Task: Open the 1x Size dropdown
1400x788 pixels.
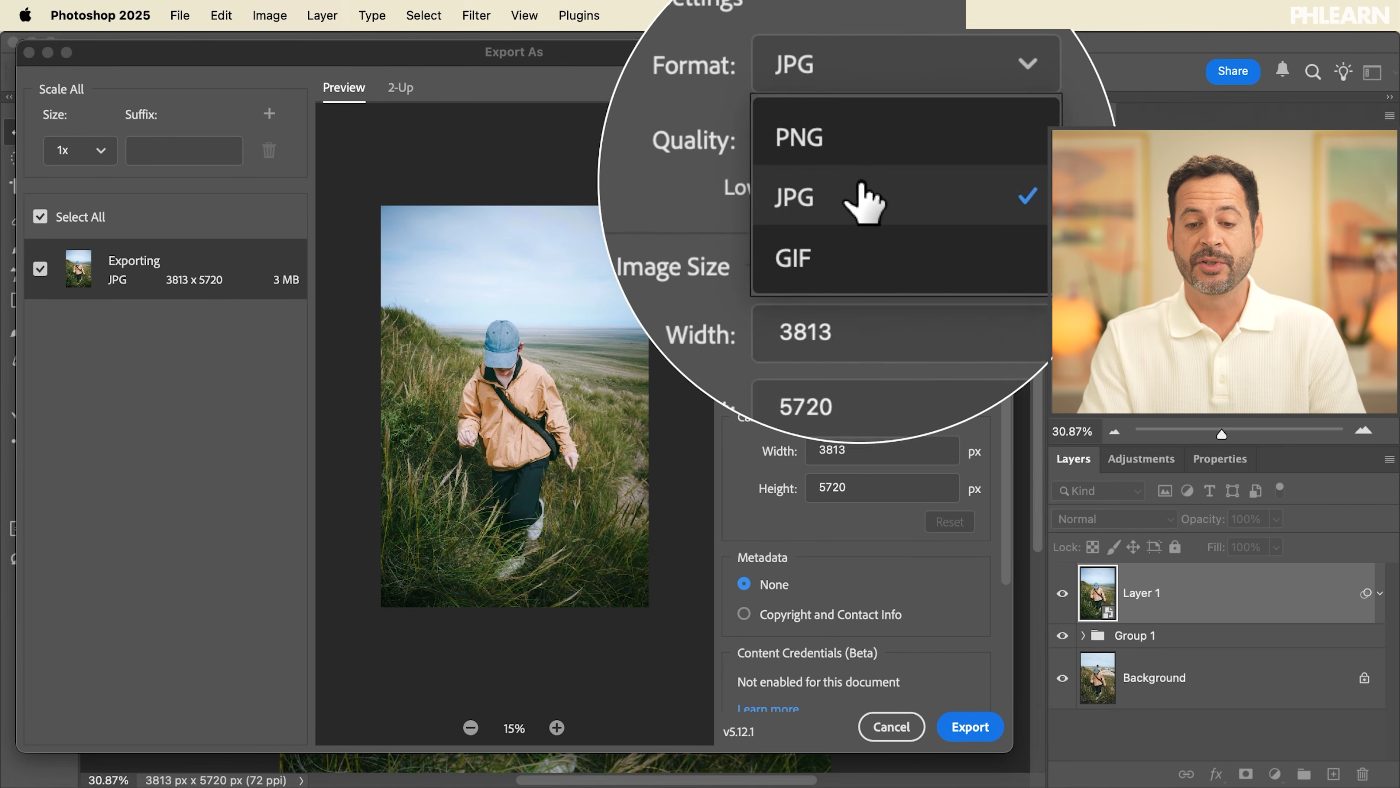Action: [x=80, y=151]
